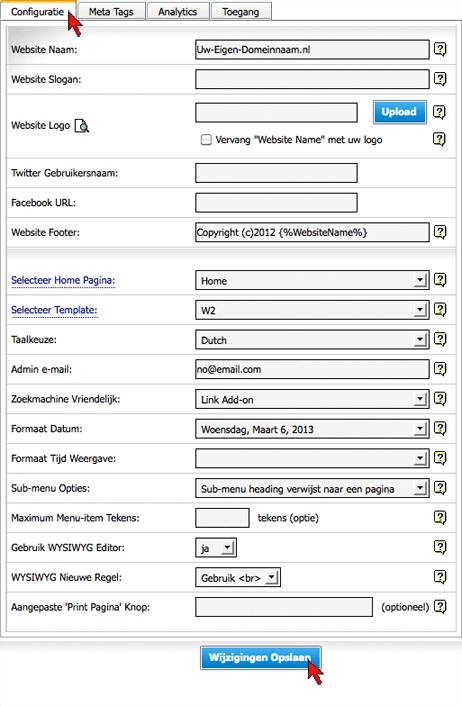Viewport: 462px width, 706px height.
Task: Switch to the Toegang tab
Action: point(241,11)
